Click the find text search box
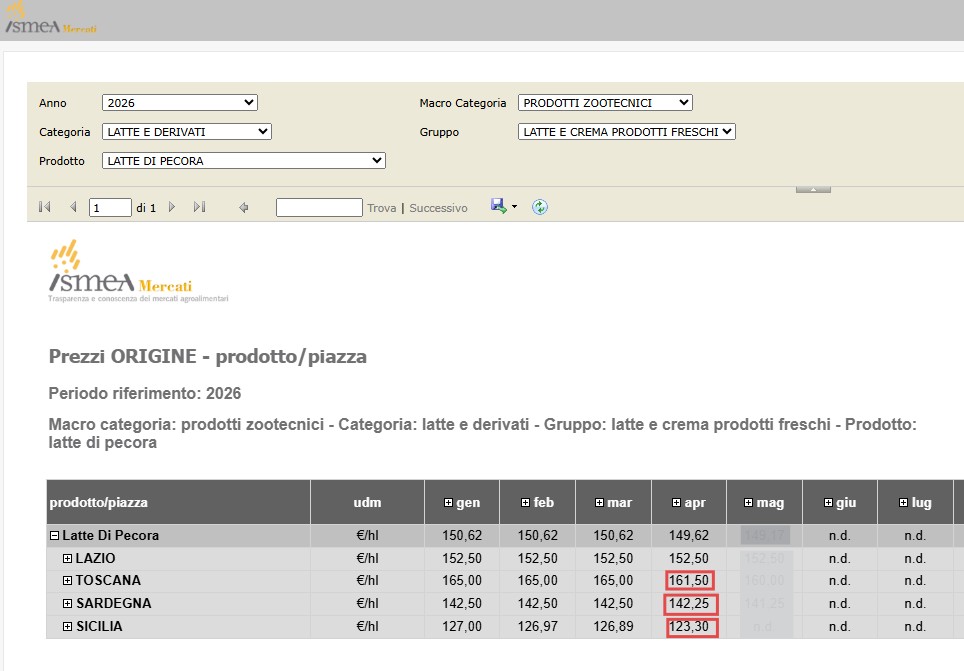 pyautogui.click(x=319, y=208)
